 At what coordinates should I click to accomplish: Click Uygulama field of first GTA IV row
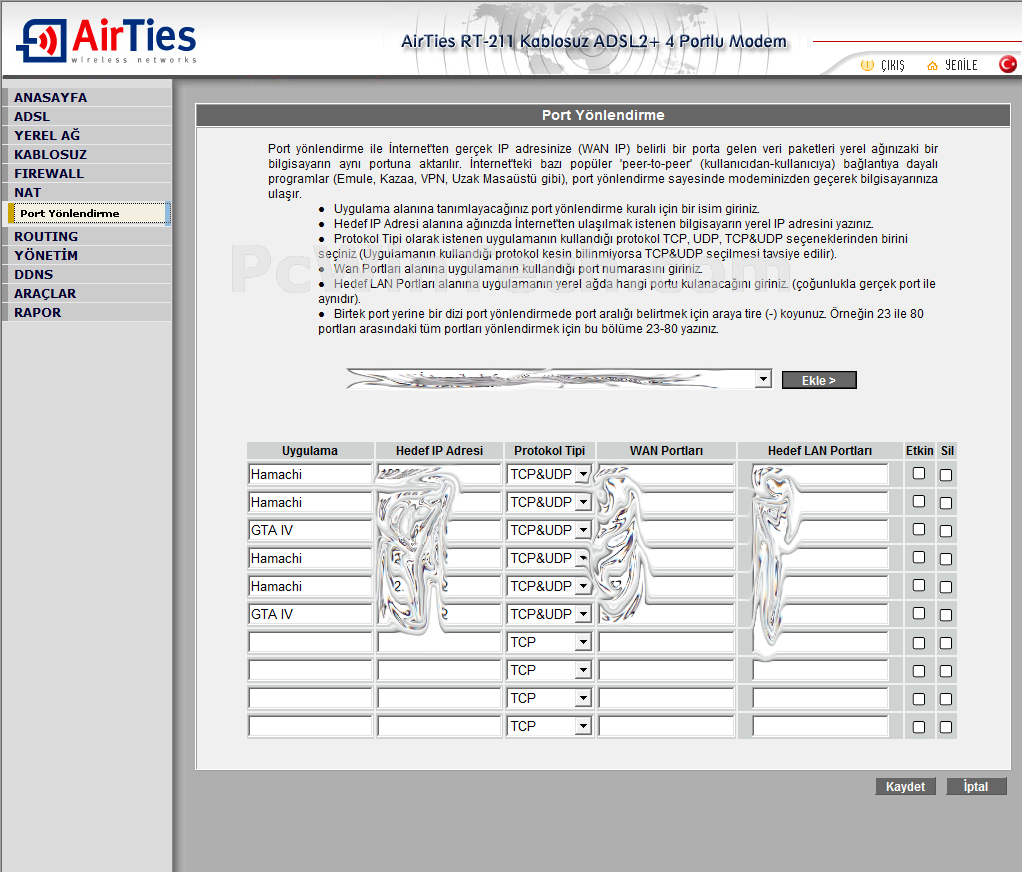click(310, 530)
